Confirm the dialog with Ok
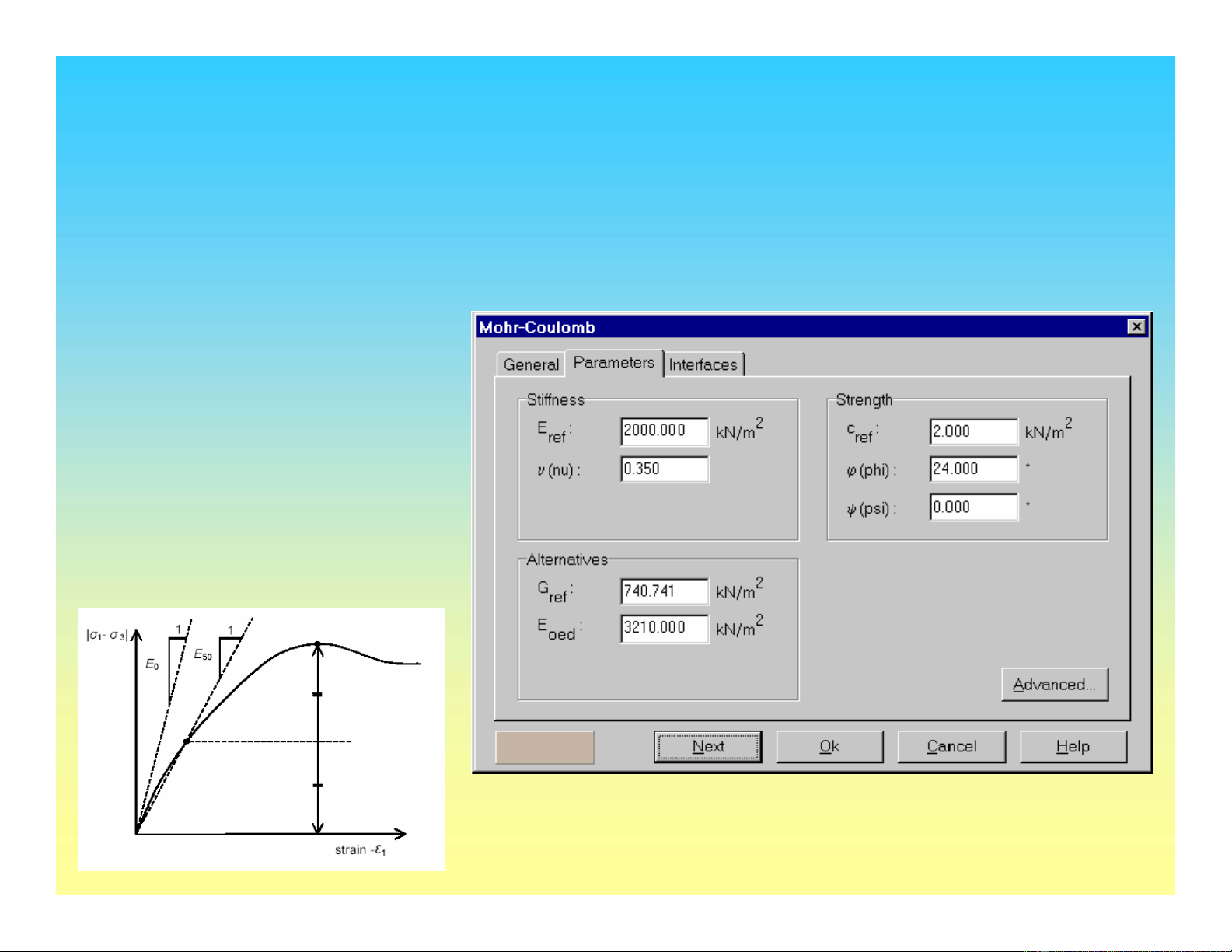The height and width of the screenshot is (952, 1232). coord(829,747)
